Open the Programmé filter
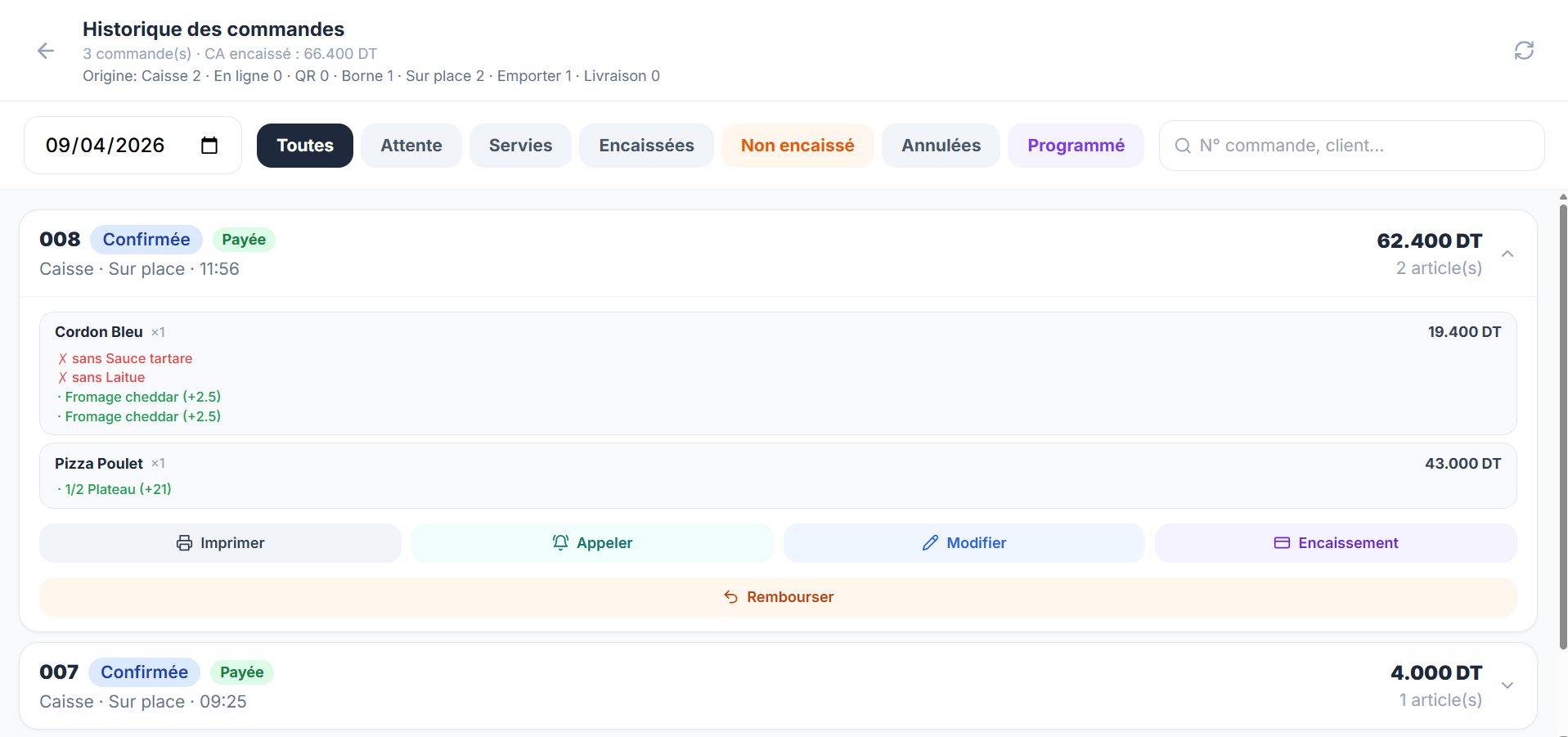 pos(1076,146)
